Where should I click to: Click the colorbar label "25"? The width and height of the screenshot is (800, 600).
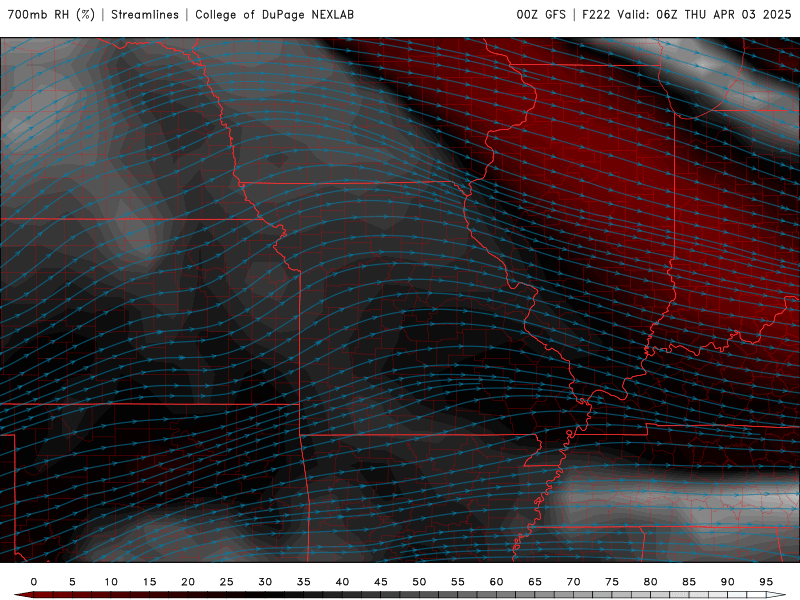click(227, 582)
